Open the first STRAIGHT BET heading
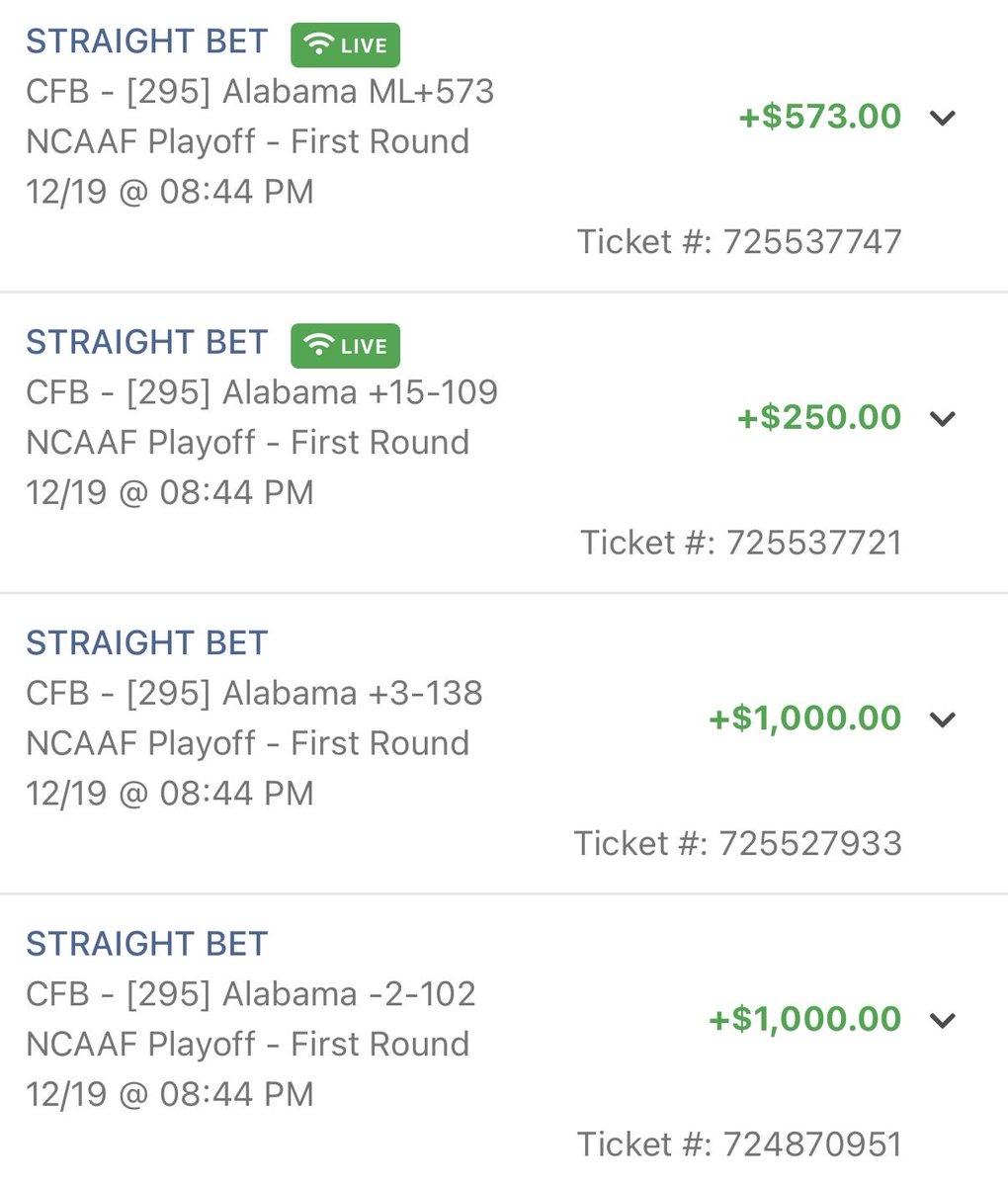This screenshot has width=1008, height=1186. click(x=146, y=42)
